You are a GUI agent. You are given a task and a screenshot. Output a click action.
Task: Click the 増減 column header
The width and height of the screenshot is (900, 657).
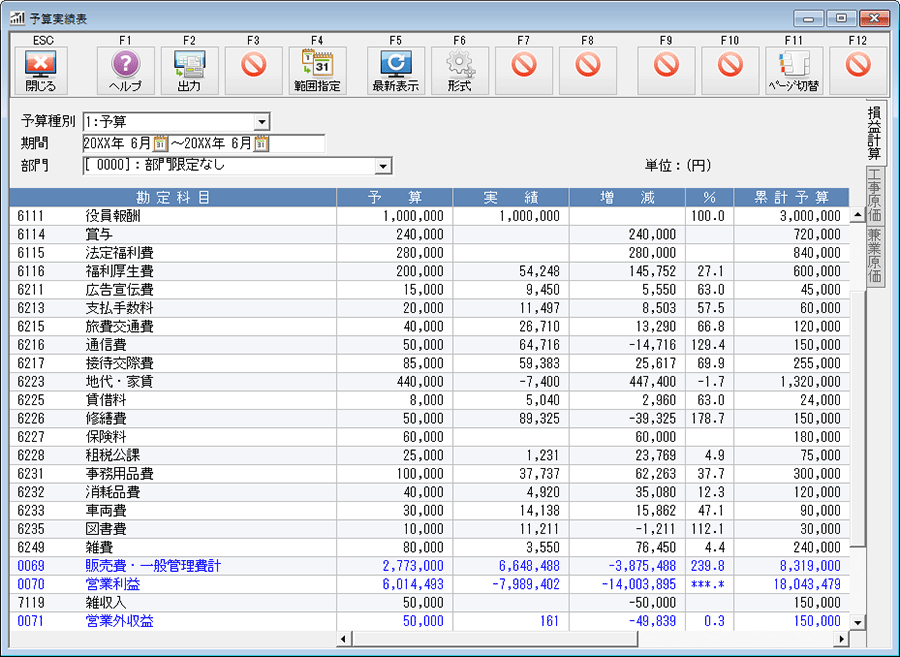click(x=627, y=198)
